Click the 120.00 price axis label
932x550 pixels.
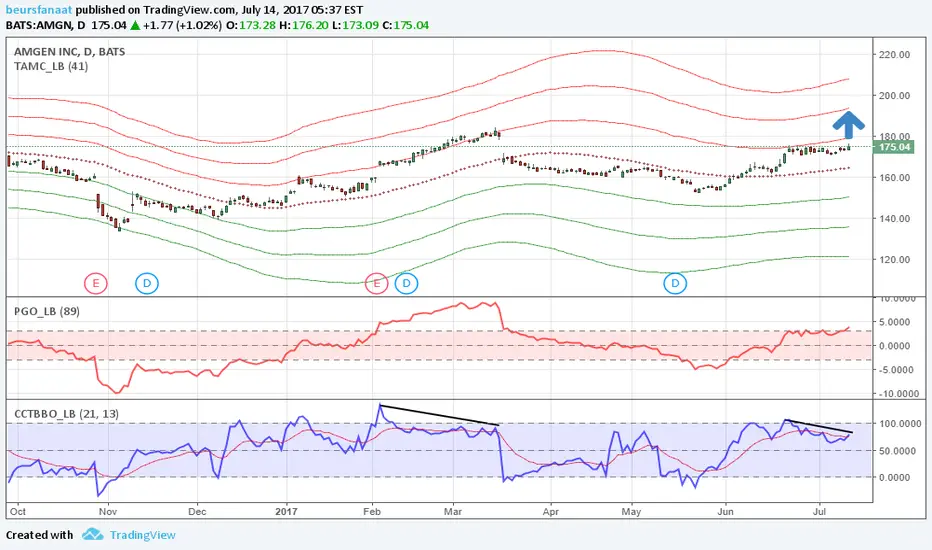click(x=895, y=260)
